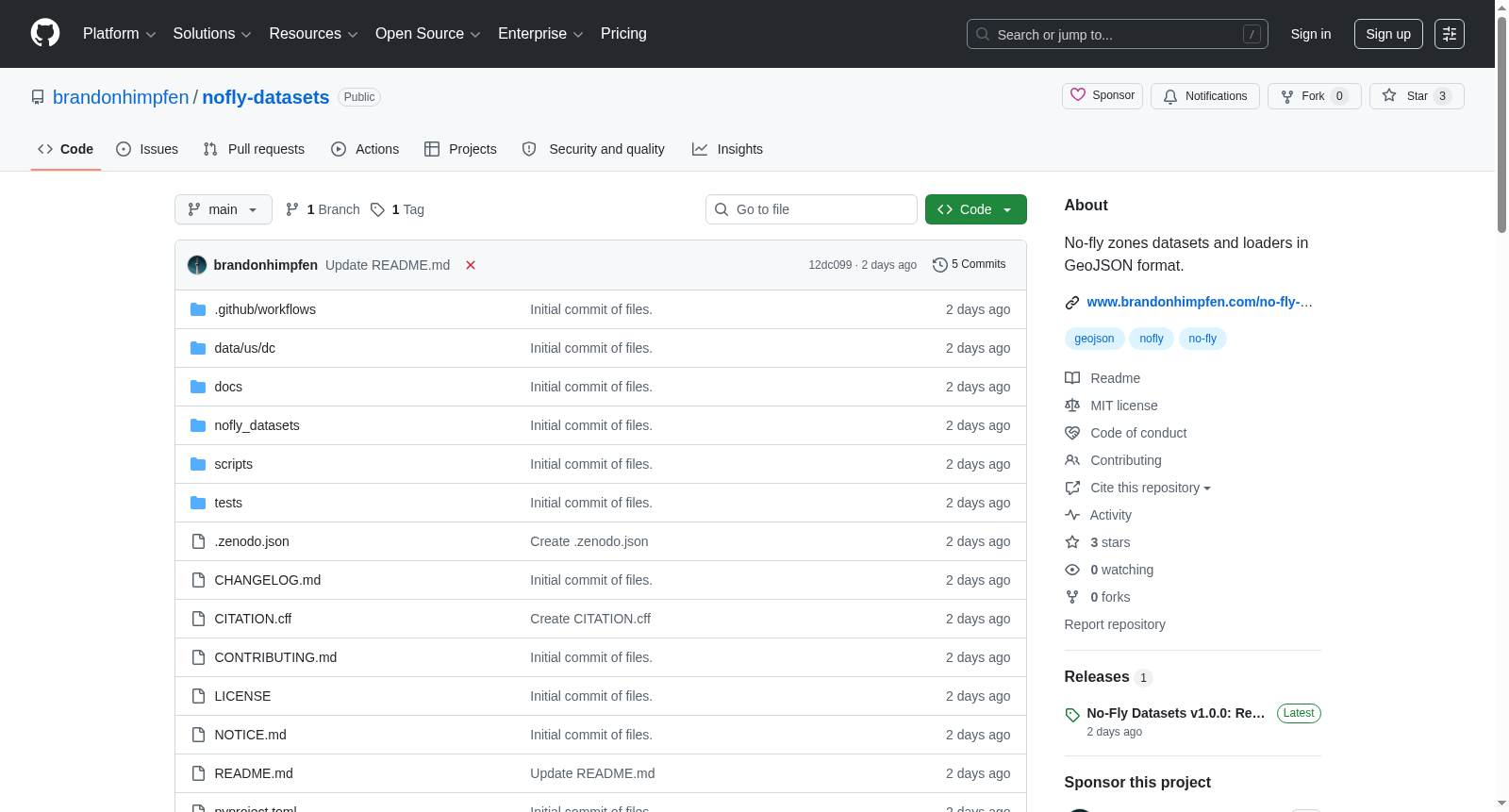Screen dimensions: 1509x812
Task: Select the geojson topic tag
Action: click(x=1094, y=339)
